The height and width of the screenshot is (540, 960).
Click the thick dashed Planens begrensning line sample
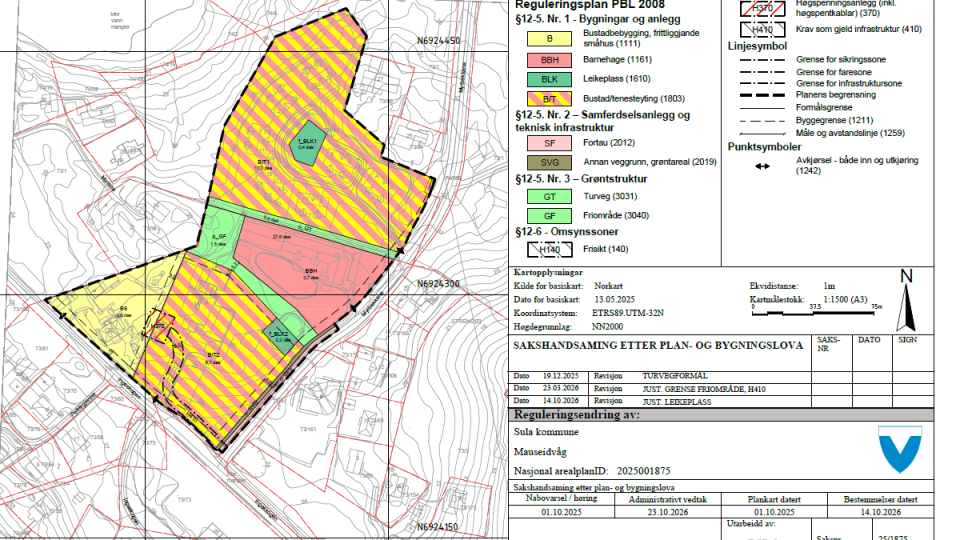[x=762, y=96]
